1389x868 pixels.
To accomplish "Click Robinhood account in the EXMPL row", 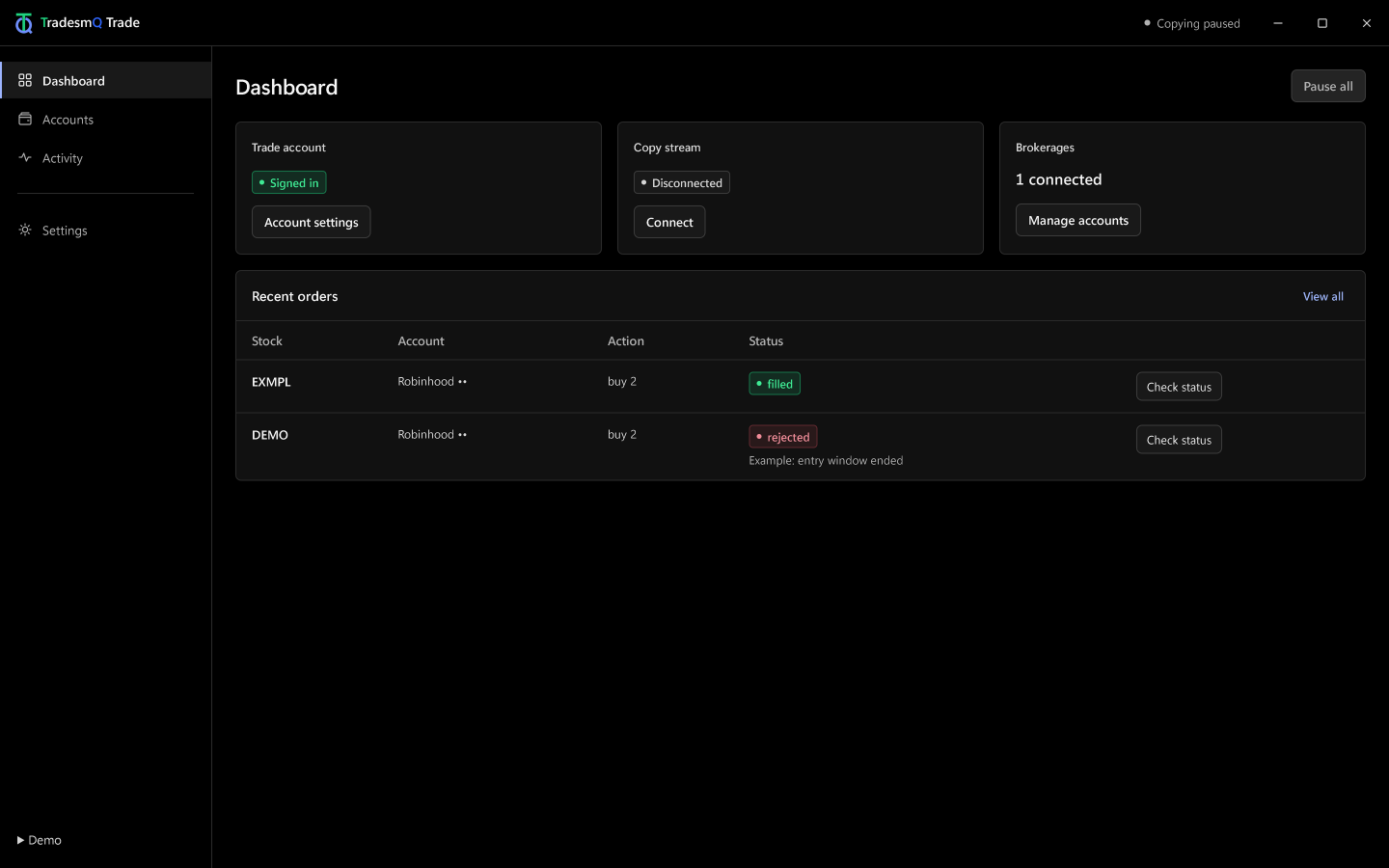I will (432, 382).
